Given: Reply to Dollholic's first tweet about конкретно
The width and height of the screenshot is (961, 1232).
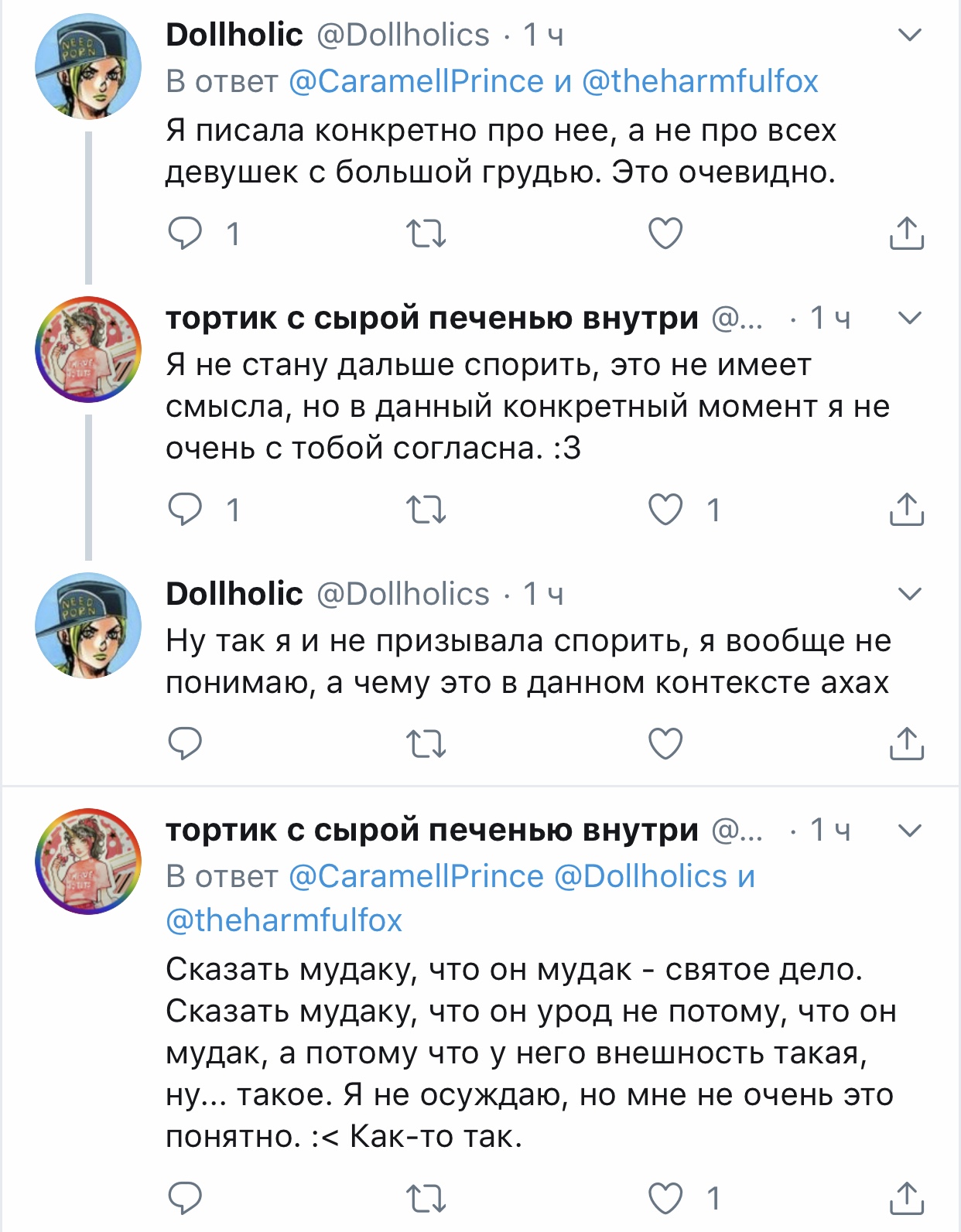Looking at the screenshot, I should coord(186,233).
